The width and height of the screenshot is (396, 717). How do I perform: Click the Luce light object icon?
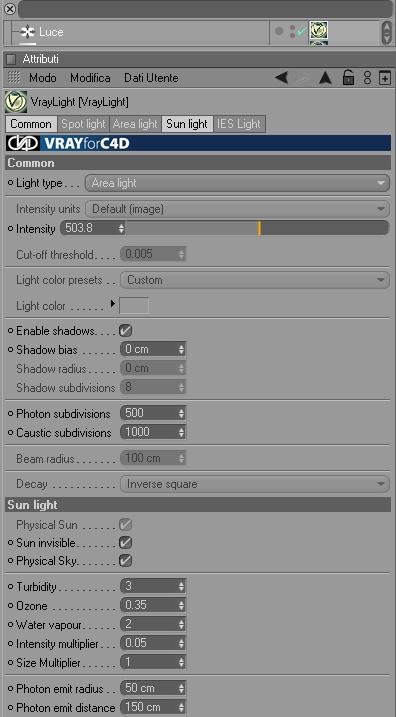coord(28,32)
